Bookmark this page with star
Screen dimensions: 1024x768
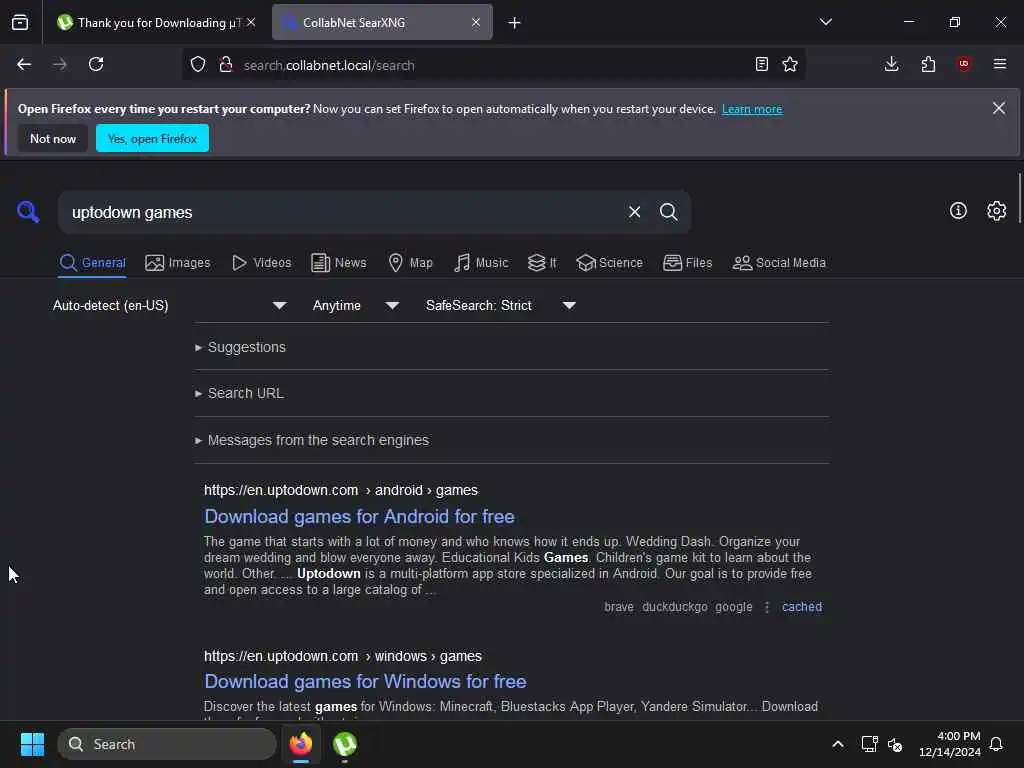tap(790, 64)
